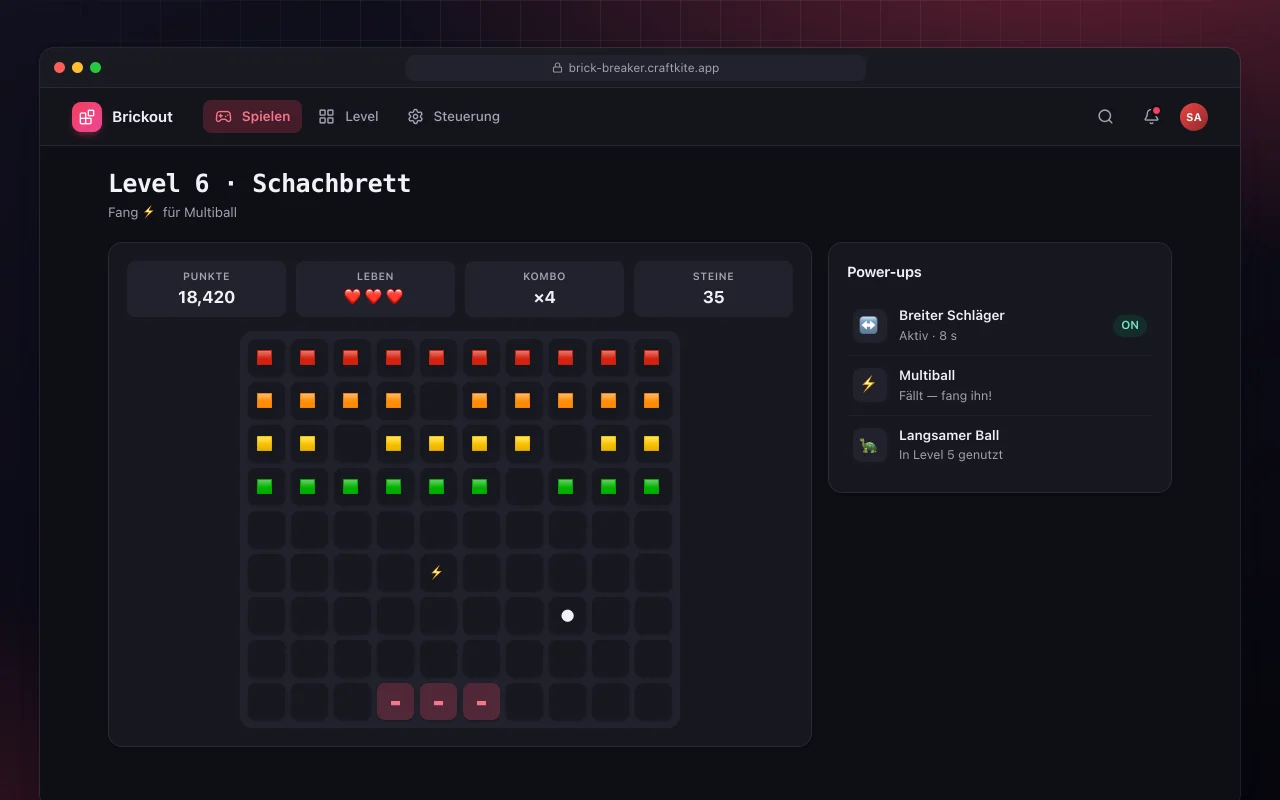The image size is (1280, 800).
Task: Click the rightmost paddle segment
Action: (481, 702)
